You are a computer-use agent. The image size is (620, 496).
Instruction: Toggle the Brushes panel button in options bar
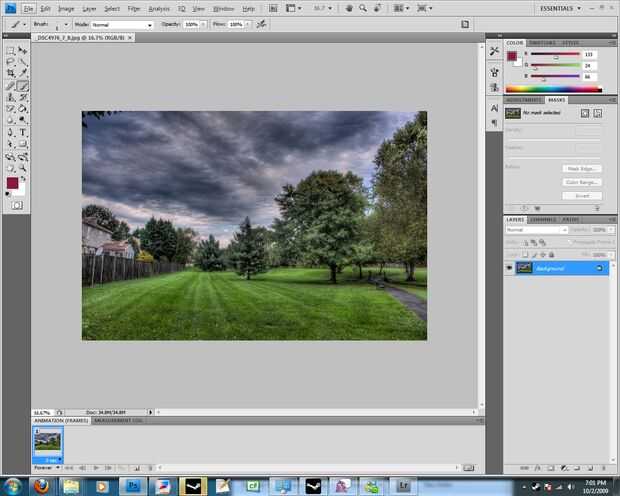point(465,25)
